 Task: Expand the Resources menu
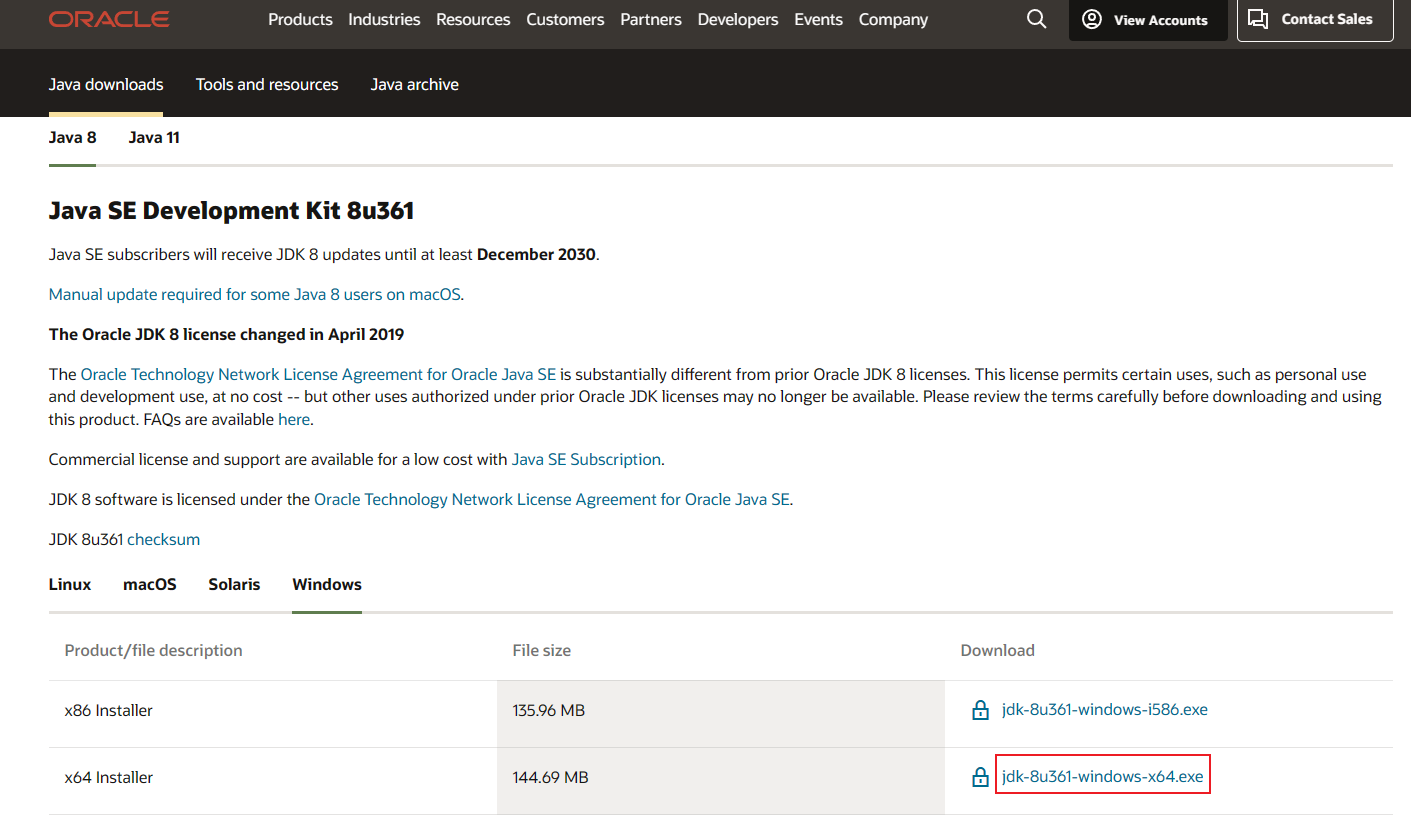473,19
